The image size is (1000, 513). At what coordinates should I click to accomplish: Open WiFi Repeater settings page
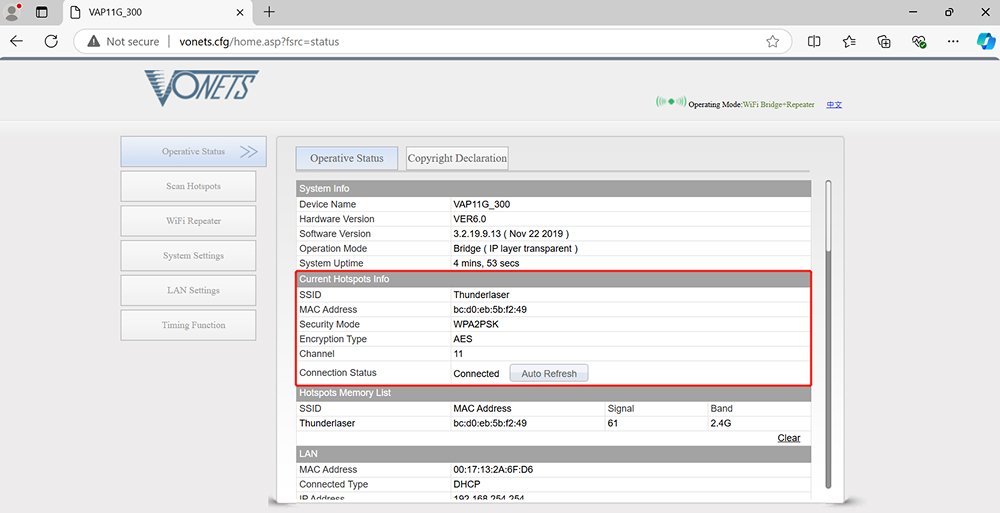tap(193, 221)
